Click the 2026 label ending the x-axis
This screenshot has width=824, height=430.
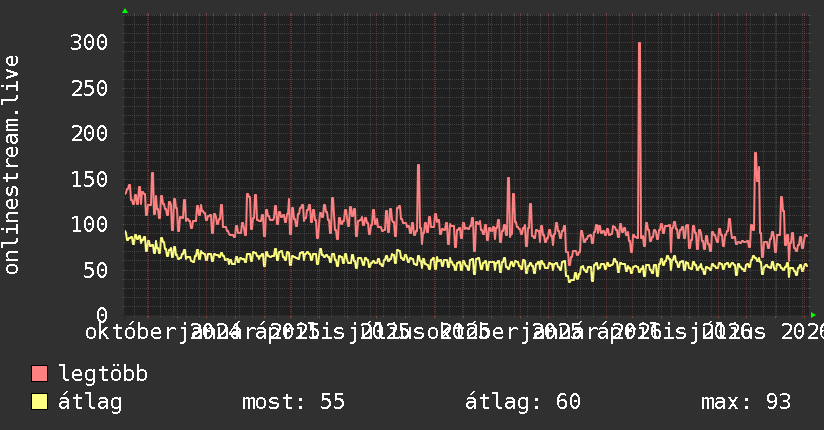[x=802, y=332]
